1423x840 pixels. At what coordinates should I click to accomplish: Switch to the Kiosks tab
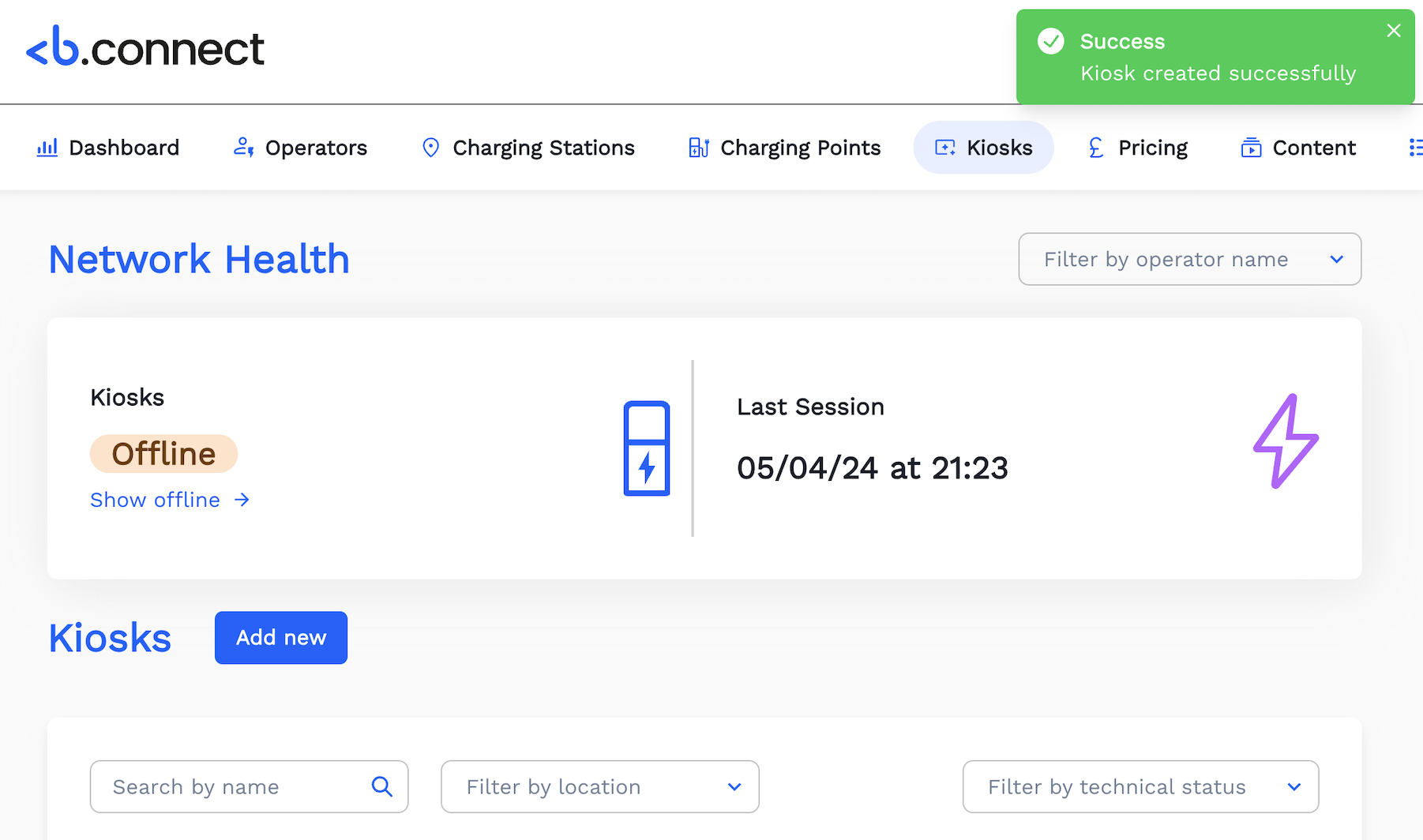point(984,148)
